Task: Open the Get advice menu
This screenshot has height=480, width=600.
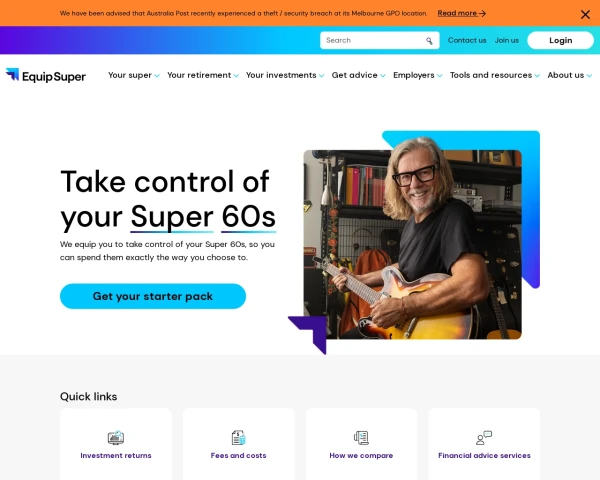Action: pos(358,75)
